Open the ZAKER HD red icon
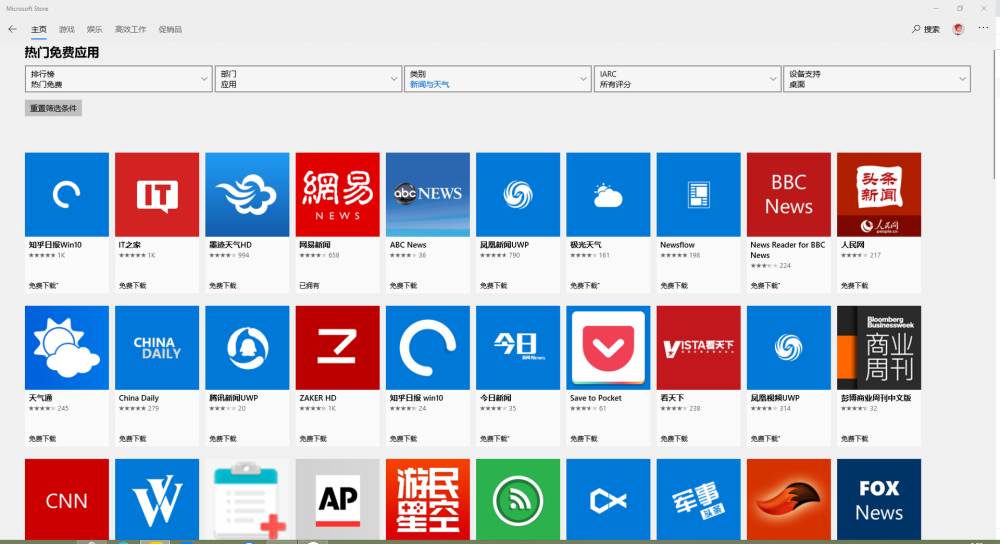This screenshot has height=544, width=1000. (337, 348)
